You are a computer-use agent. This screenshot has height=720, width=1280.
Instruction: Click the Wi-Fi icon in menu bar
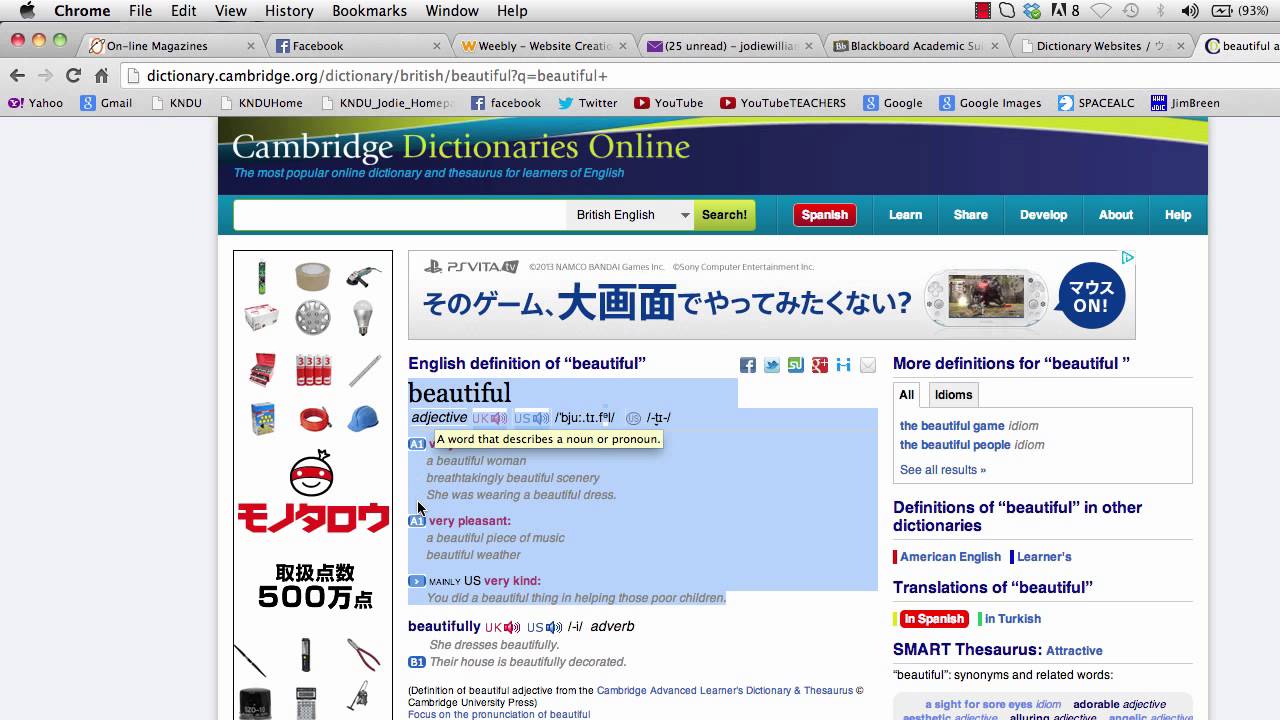[x=1101, y=11]
